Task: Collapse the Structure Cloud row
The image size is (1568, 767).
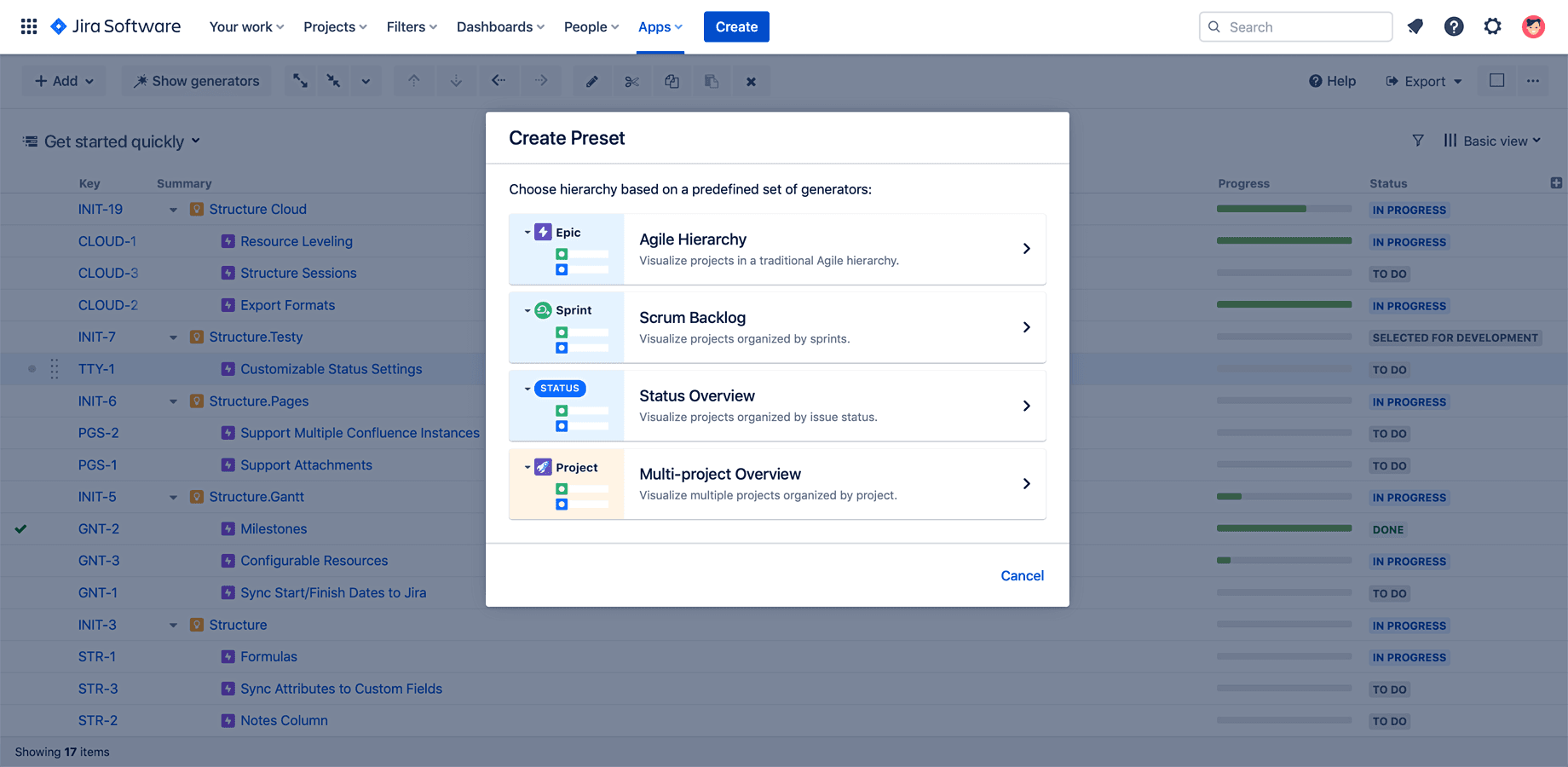Action: coord(173,210)
